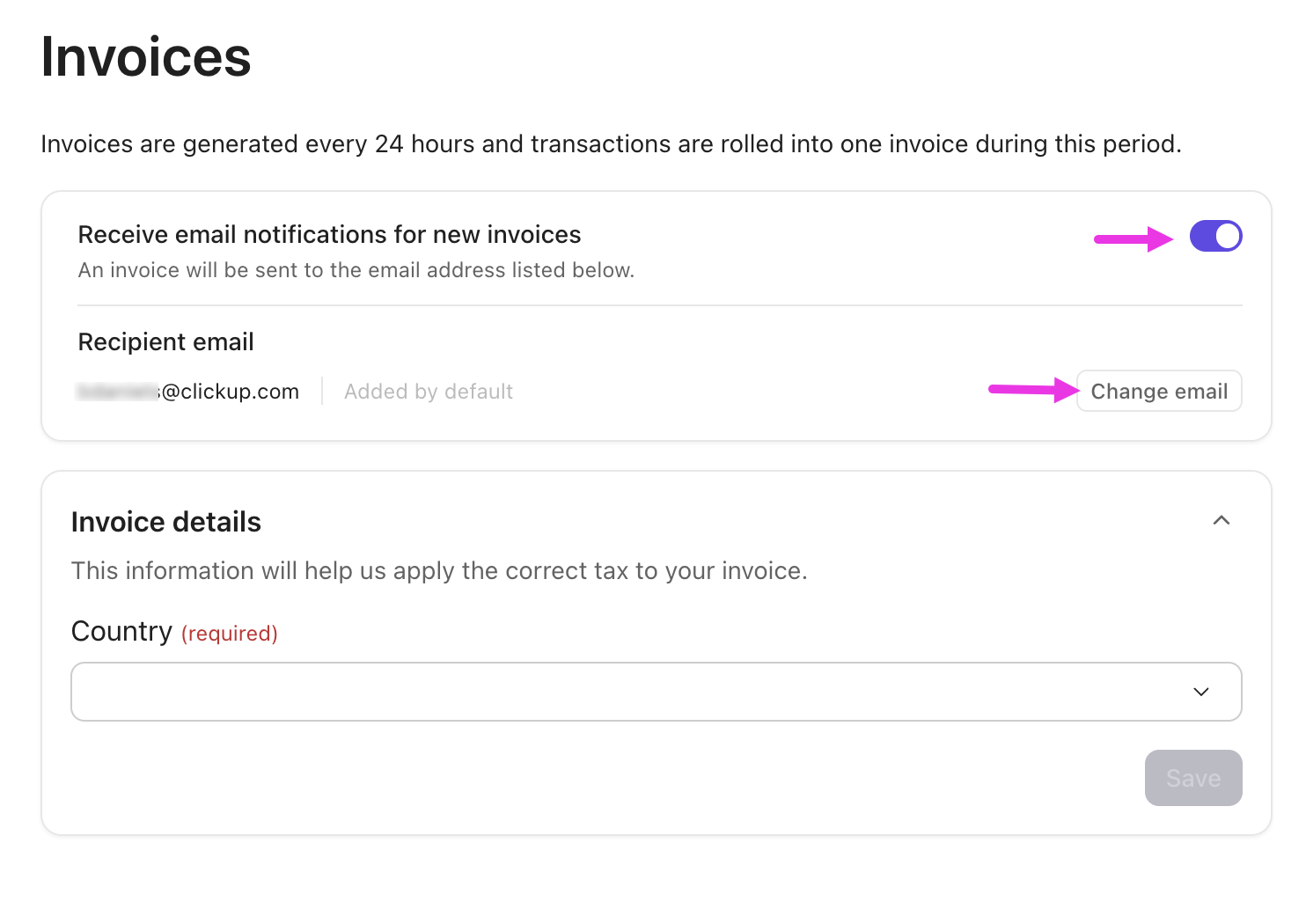Click the invoice generation description text

(x=612, y=143)
